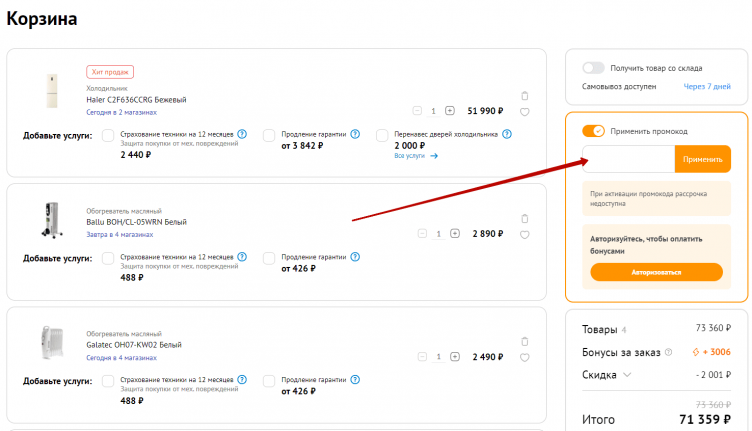Turn off the apply promo code switch
This screenshot has width=752, height=431.
coord(594,131)
